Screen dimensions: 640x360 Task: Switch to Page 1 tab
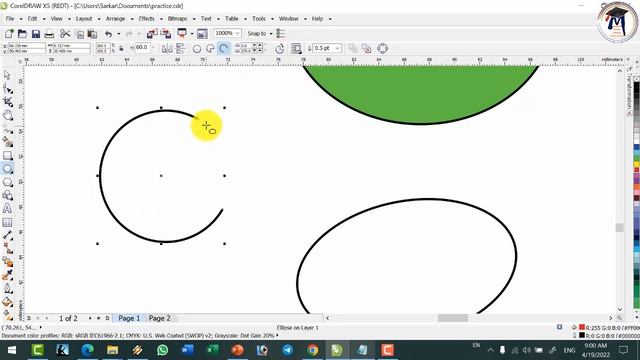129,318
